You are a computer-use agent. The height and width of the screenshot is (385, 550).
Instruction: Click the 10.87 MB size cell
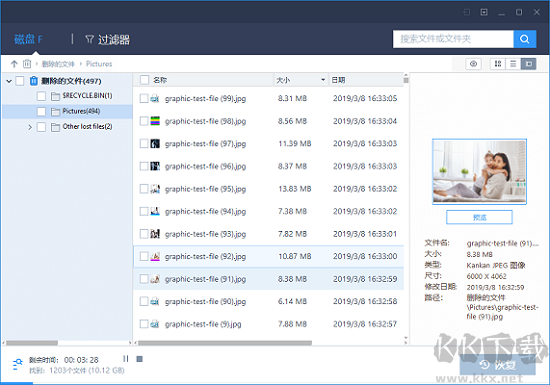pos(295,256)
